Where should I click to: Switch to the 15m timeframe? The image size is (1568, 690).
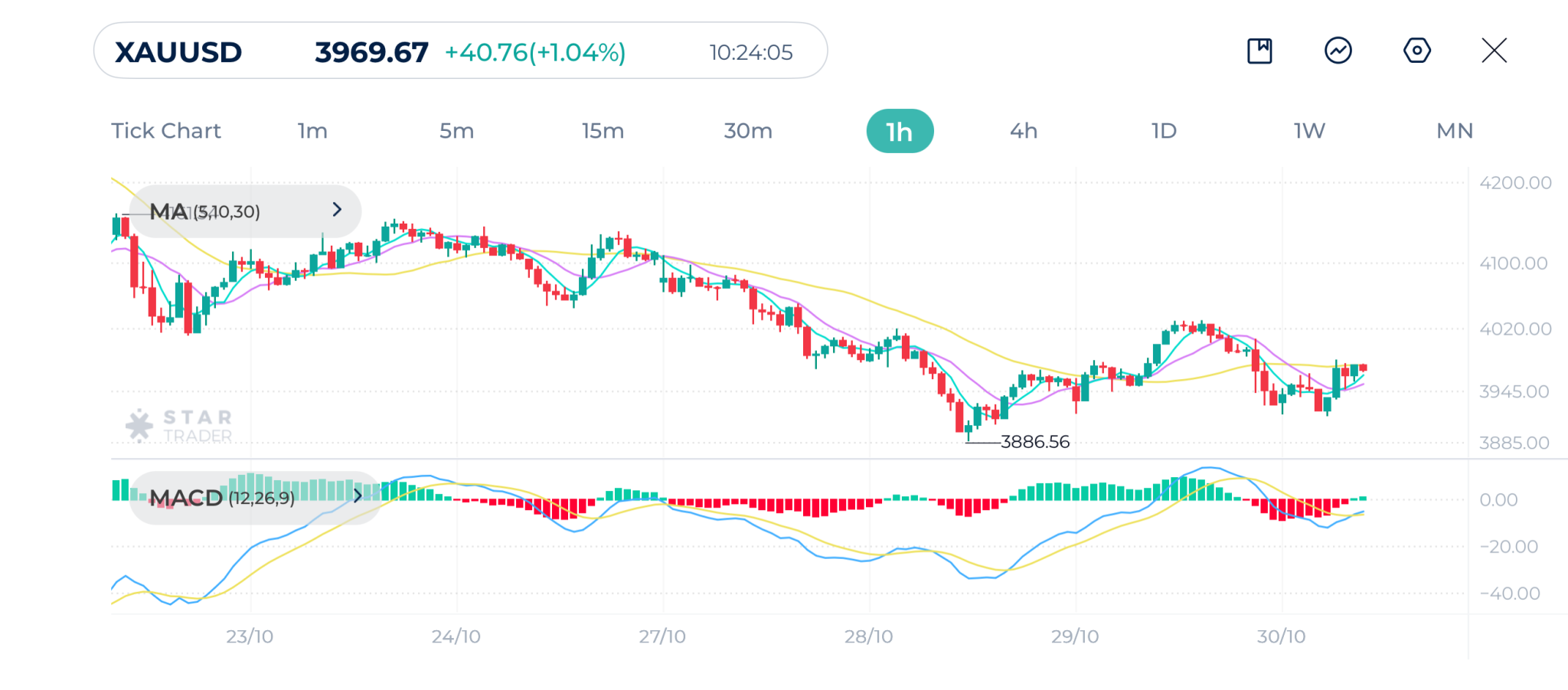pos(603,131)
